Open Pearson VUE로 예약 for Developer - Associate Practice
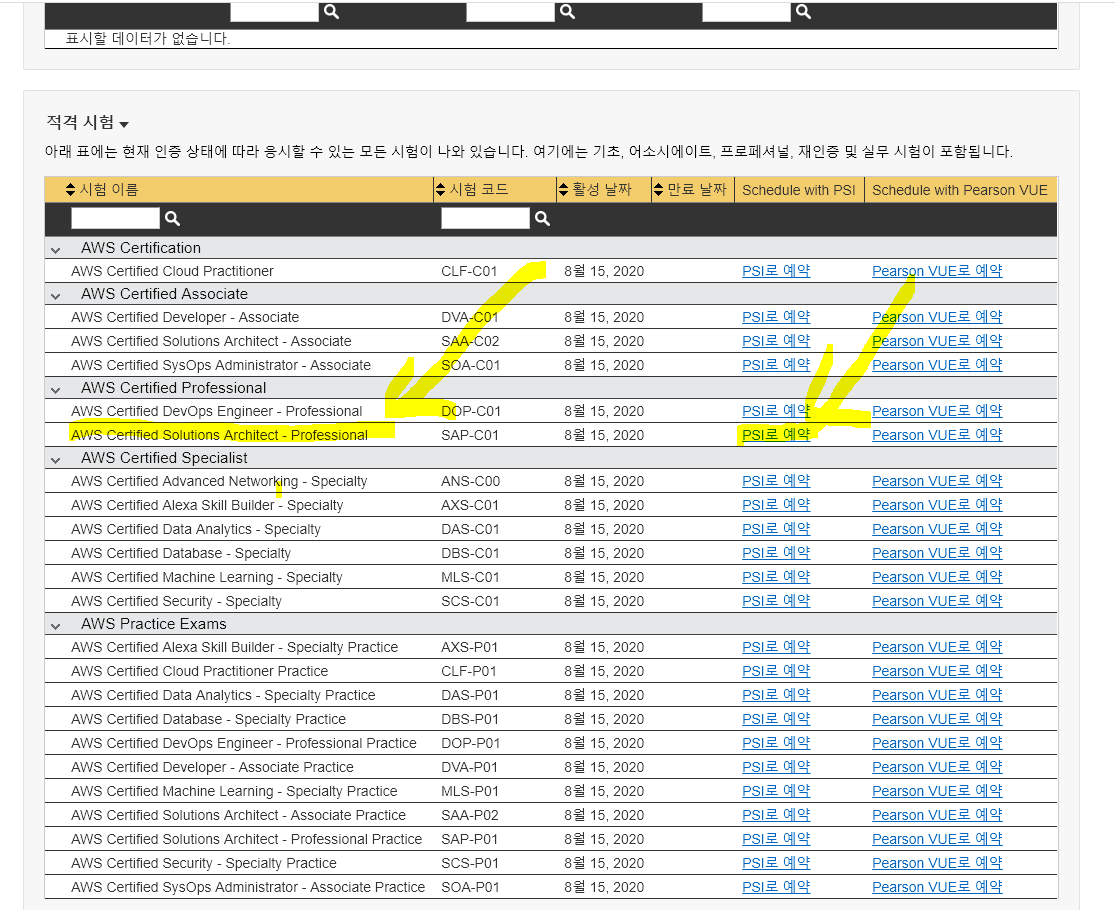This screenshot has height=910, width=1115. pyautogui.click(x=937, y=767)
